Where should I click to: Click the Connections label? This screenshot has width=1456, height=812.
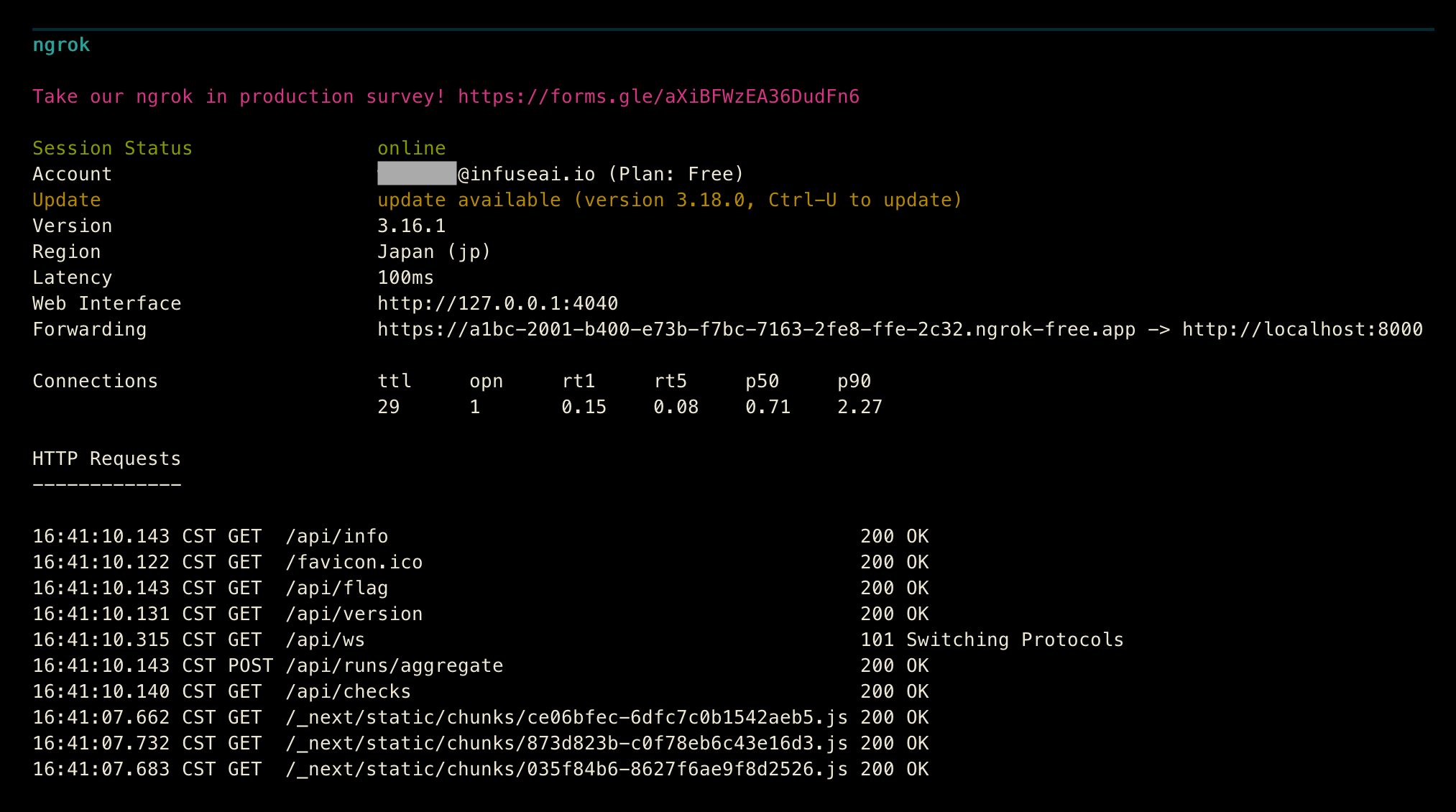pos(95,381)
